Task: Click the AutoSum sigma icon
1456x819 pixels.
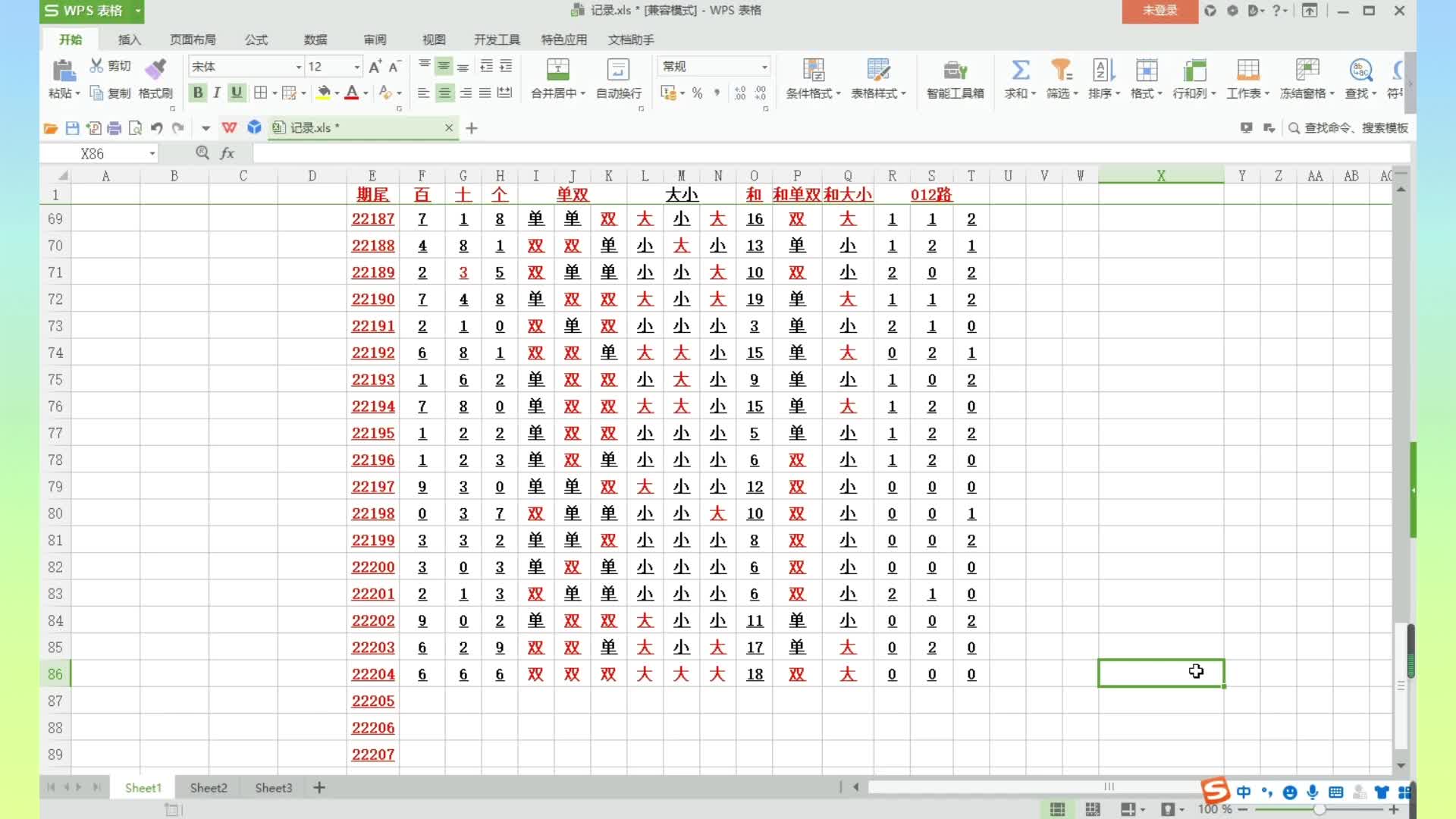Action: (1020, 70)
